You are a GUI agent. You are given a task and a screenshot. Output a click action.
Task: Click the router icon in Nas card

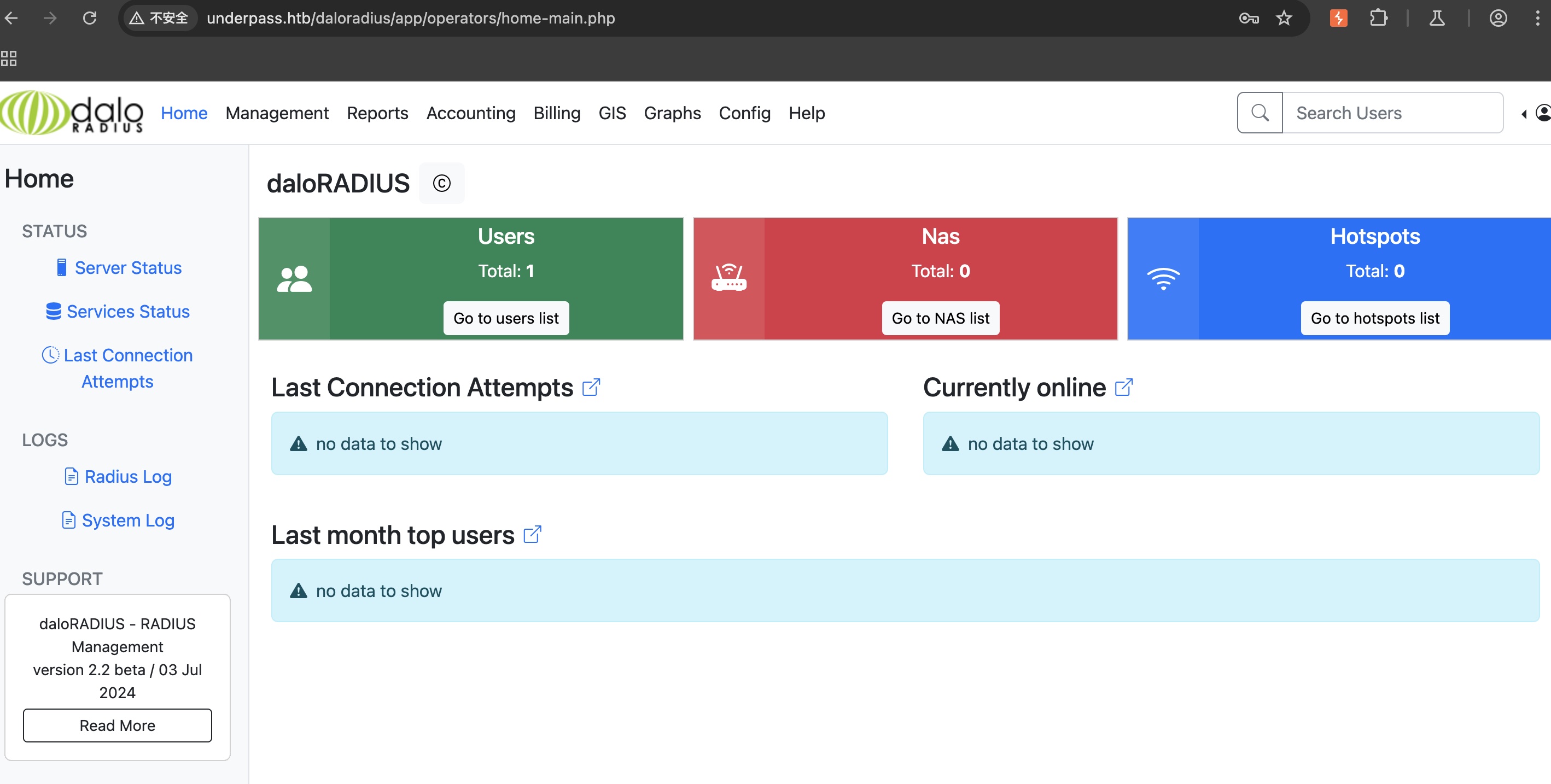(728, 278)
